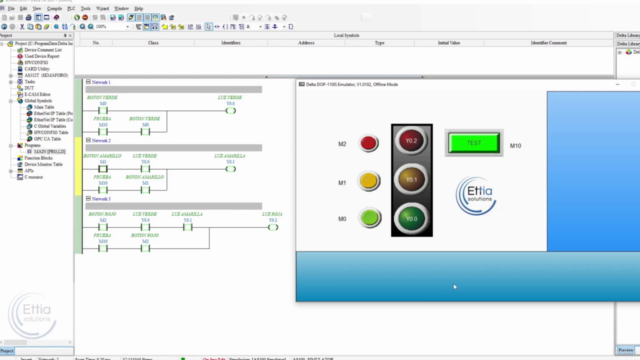
Task: Open E-CAM Editor in project tree
Action: [37, 94]
